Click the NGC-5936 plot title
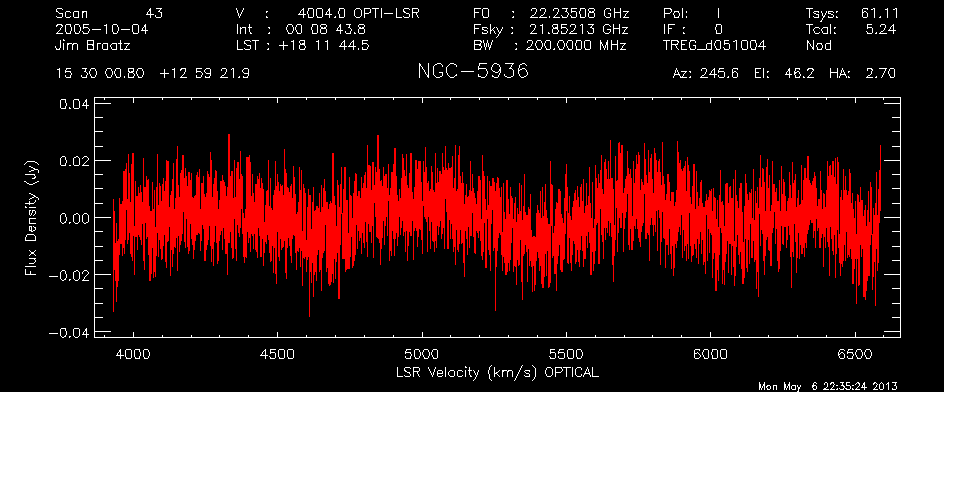The width and height of the screenshot is (962, 490). point(472,72)
